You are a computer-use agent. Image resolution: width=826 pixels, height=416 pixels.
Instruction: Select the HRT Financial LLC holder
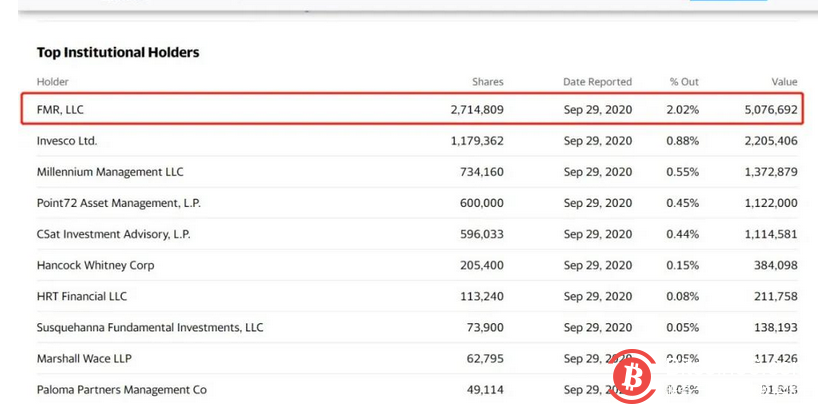coord(82,296)
